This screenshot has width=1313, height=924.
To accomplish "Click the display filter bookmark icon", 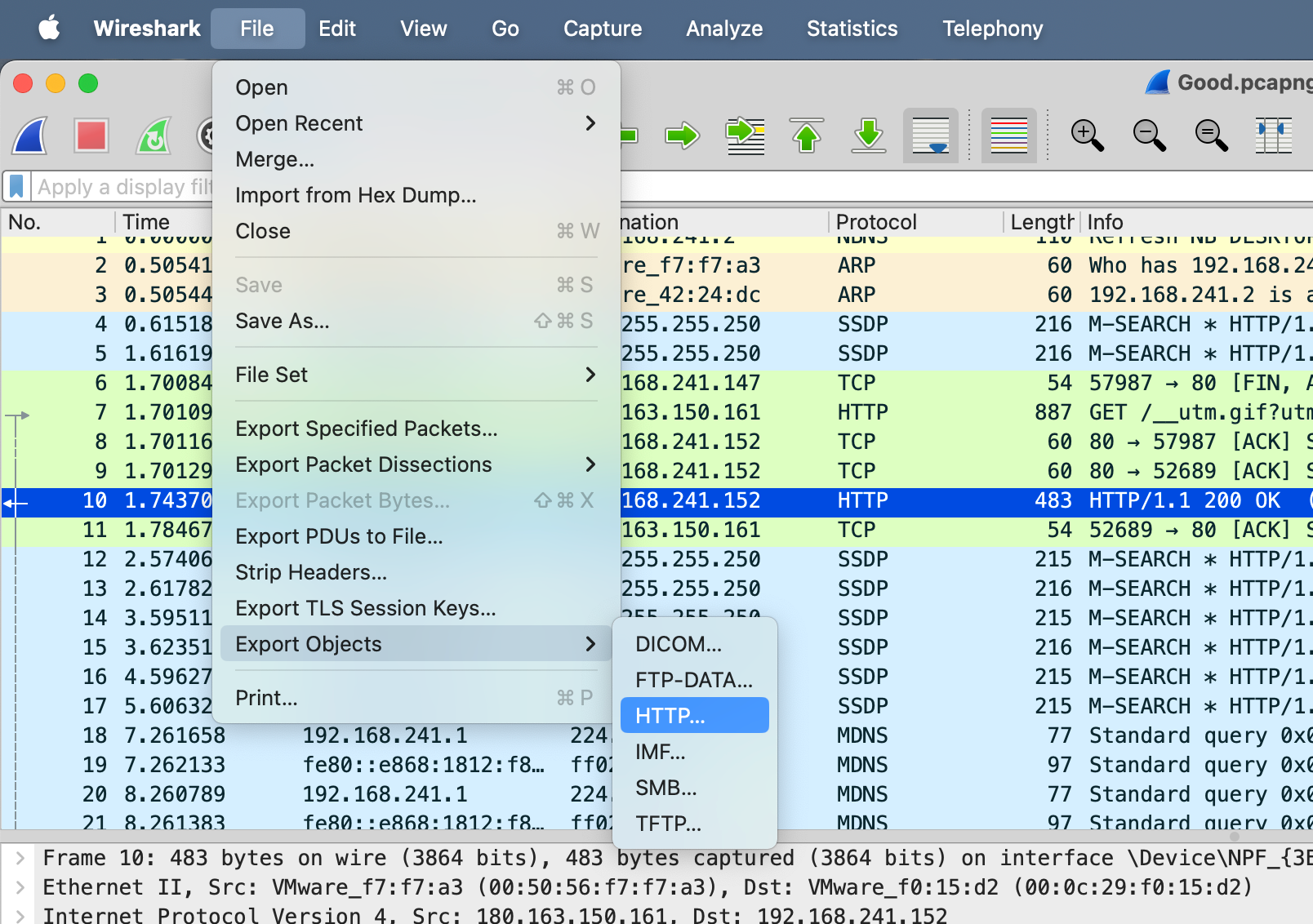I will tap(16, 187).
